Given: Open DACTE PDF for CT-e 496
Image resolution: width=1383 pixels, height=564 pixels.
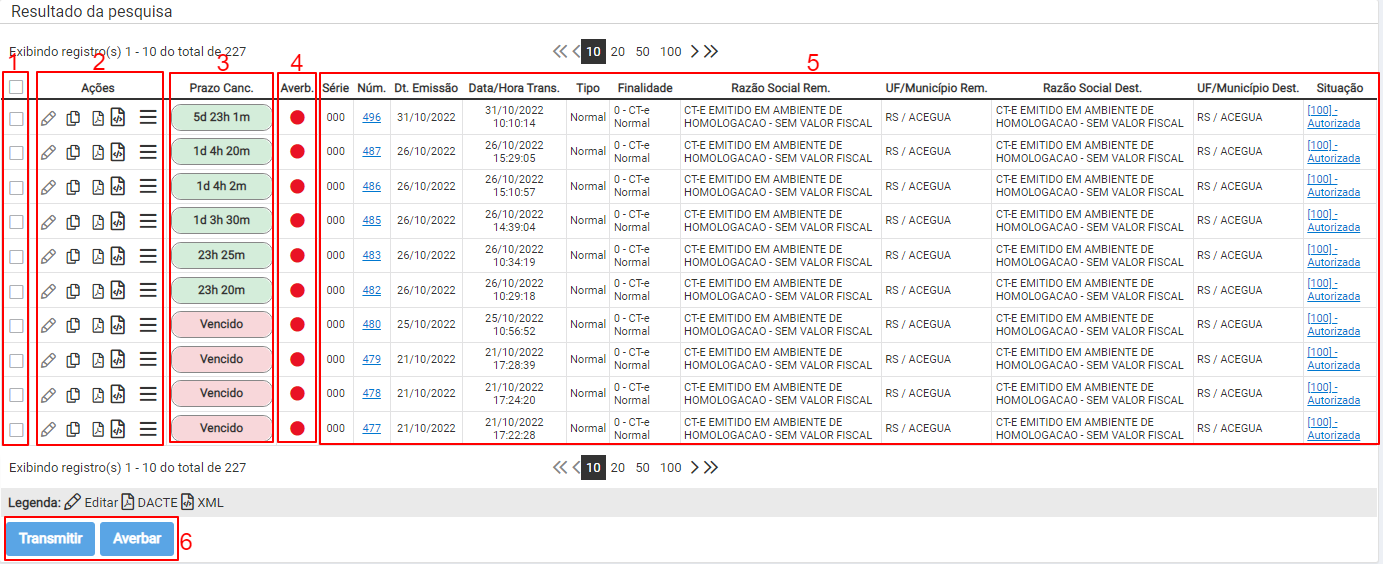Looking at the screenshot, I should (x=98, y=120).
